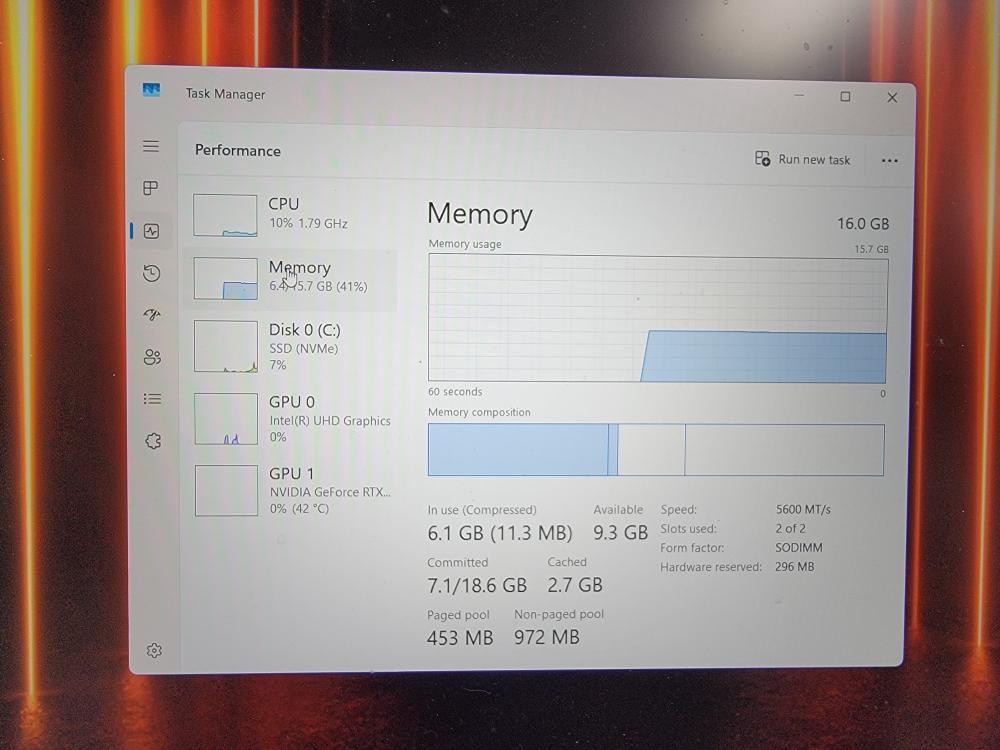Click the Performance page heading
This screenshot has width=1000, height=750.
pos(238,151)
